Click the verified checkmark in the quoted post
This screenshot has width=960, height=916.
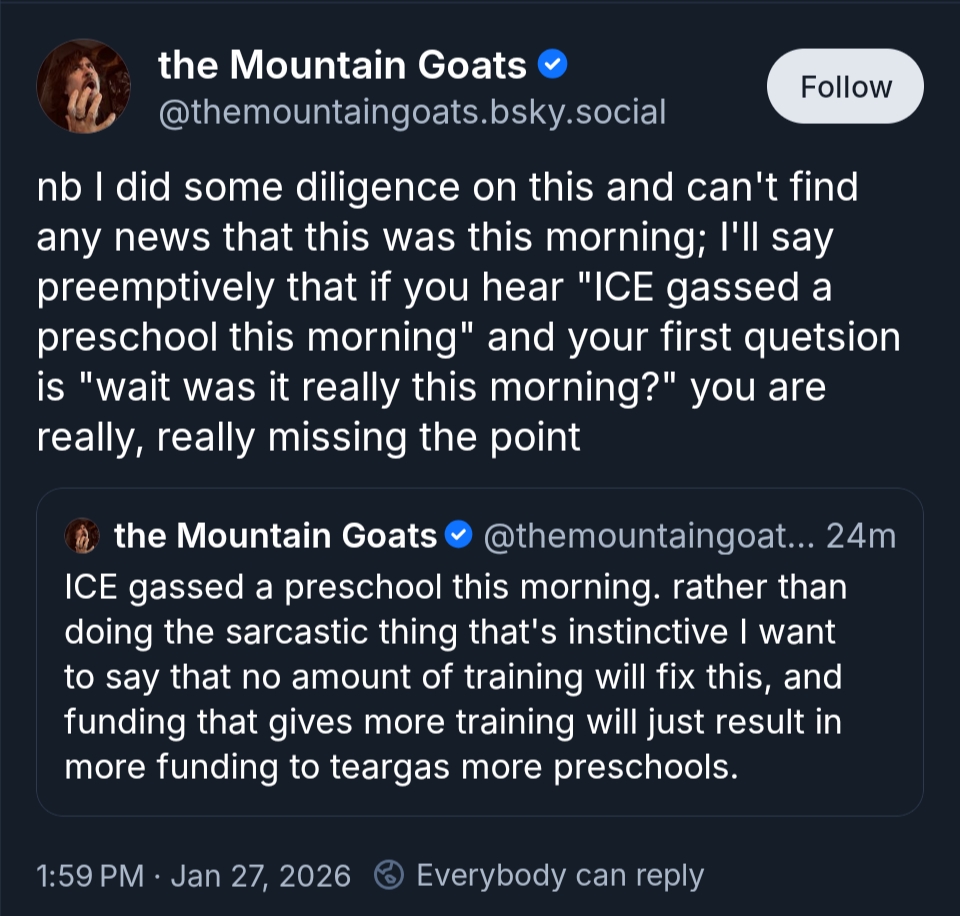tap(457, 536)
